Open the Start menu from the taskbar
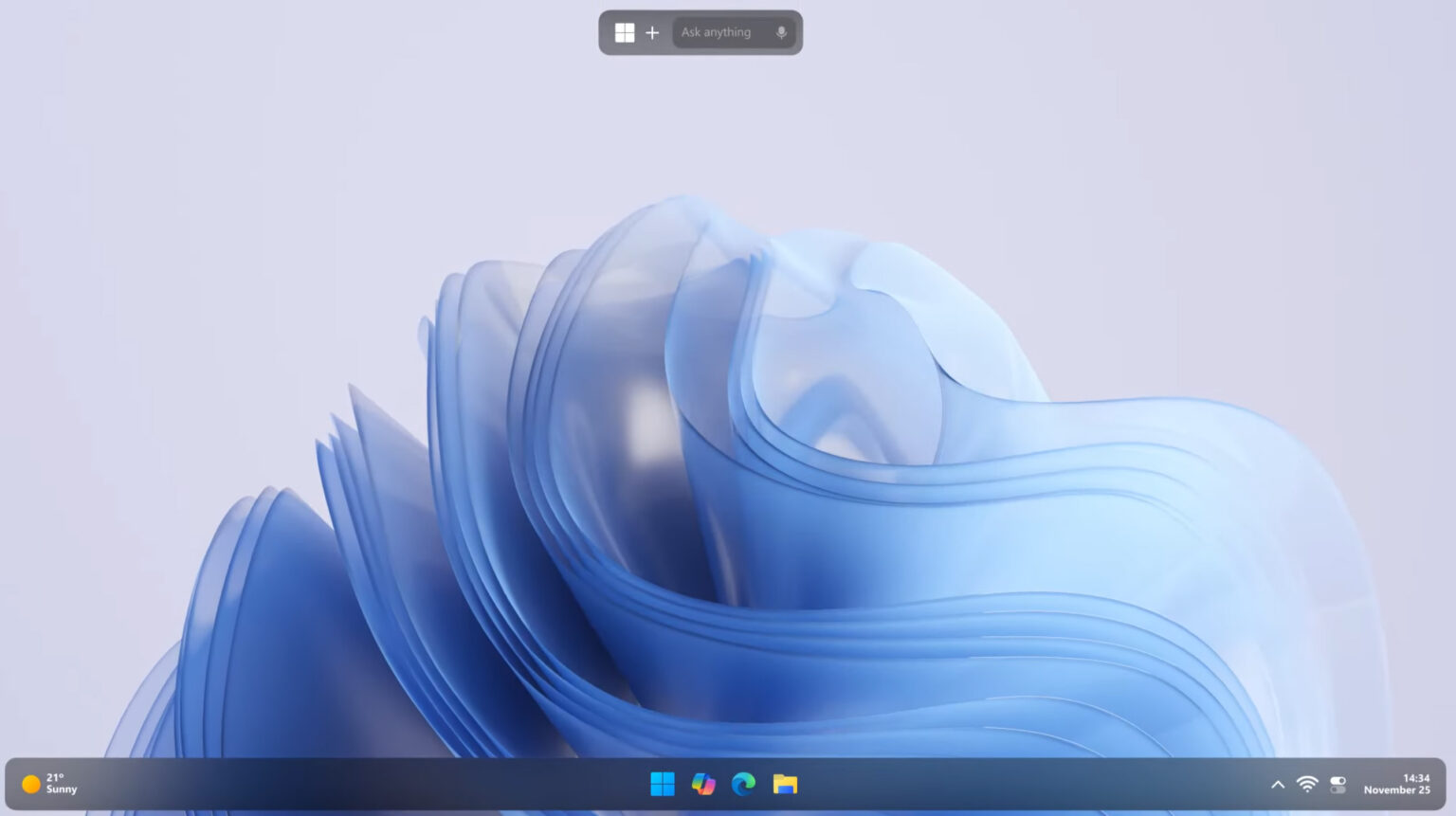The image size is (1456, 816). (663, 784)
